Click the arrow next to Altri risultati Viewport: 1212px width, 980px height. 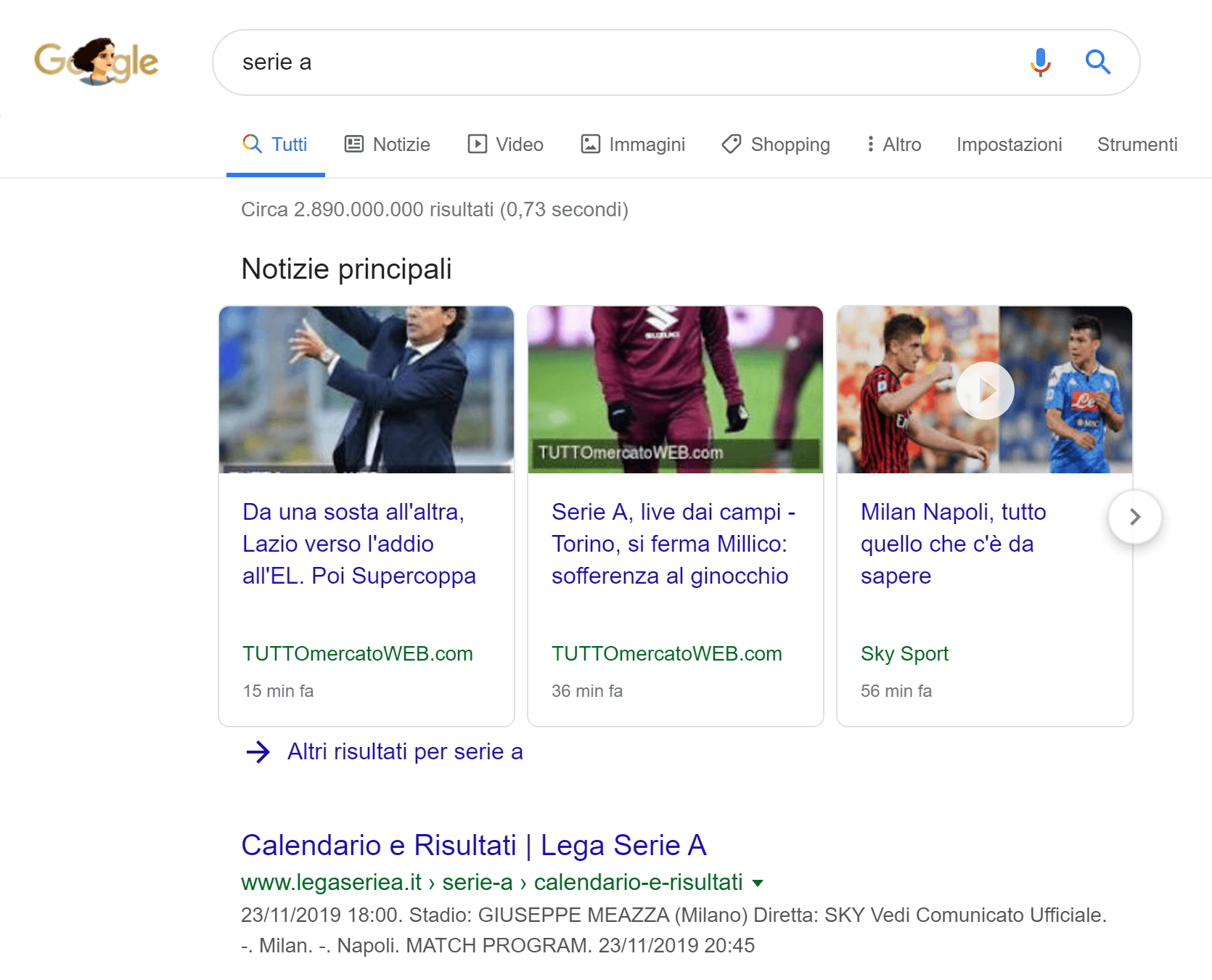click(x=258, y=752)
